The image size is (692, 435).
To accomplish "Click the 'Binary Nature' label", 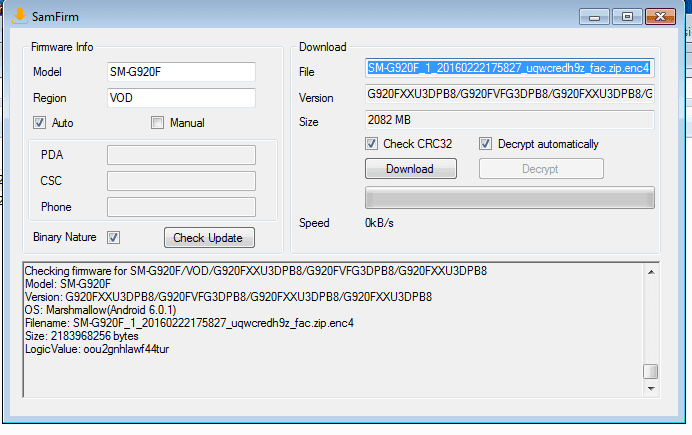I will (x=65, y=237).
